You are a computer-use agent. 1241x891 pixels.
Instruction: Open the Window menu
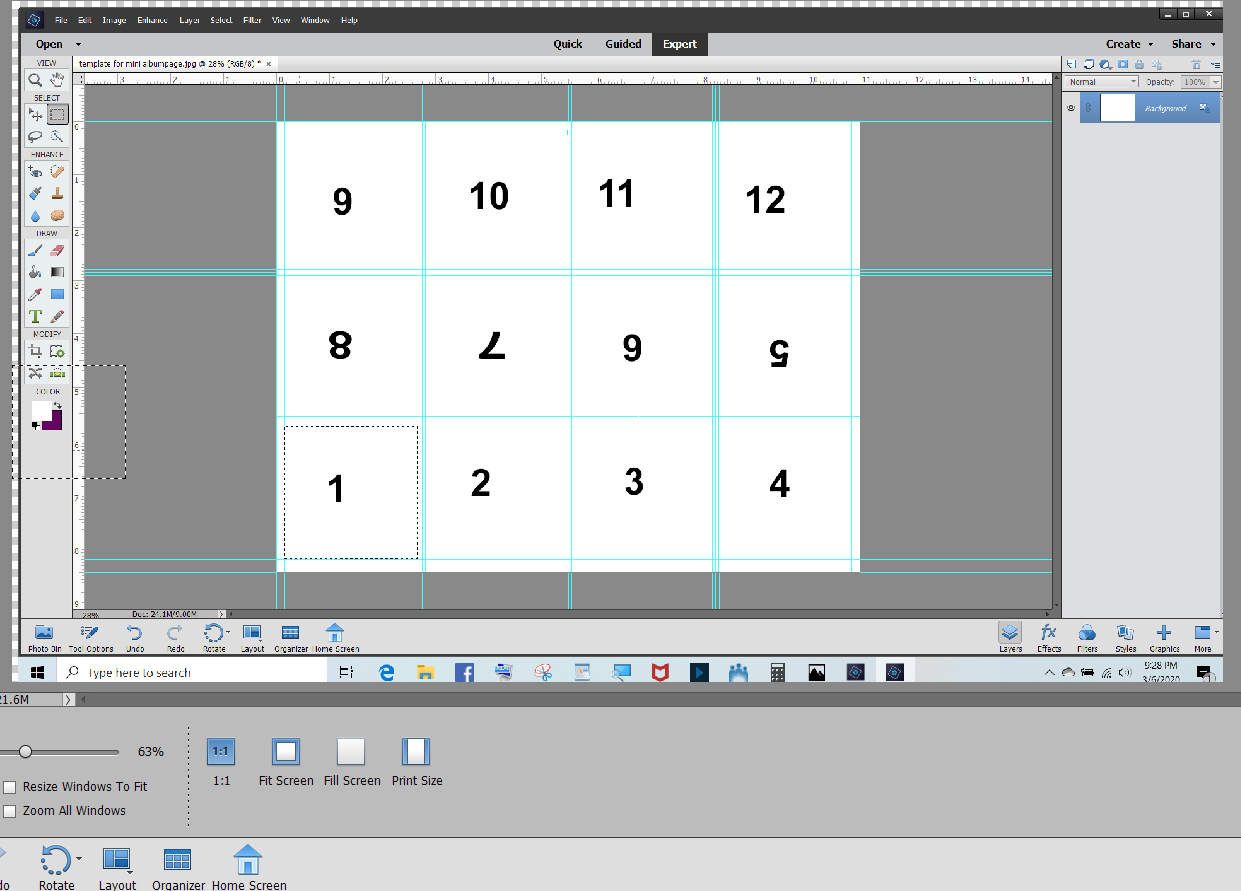tap(315, 20)
